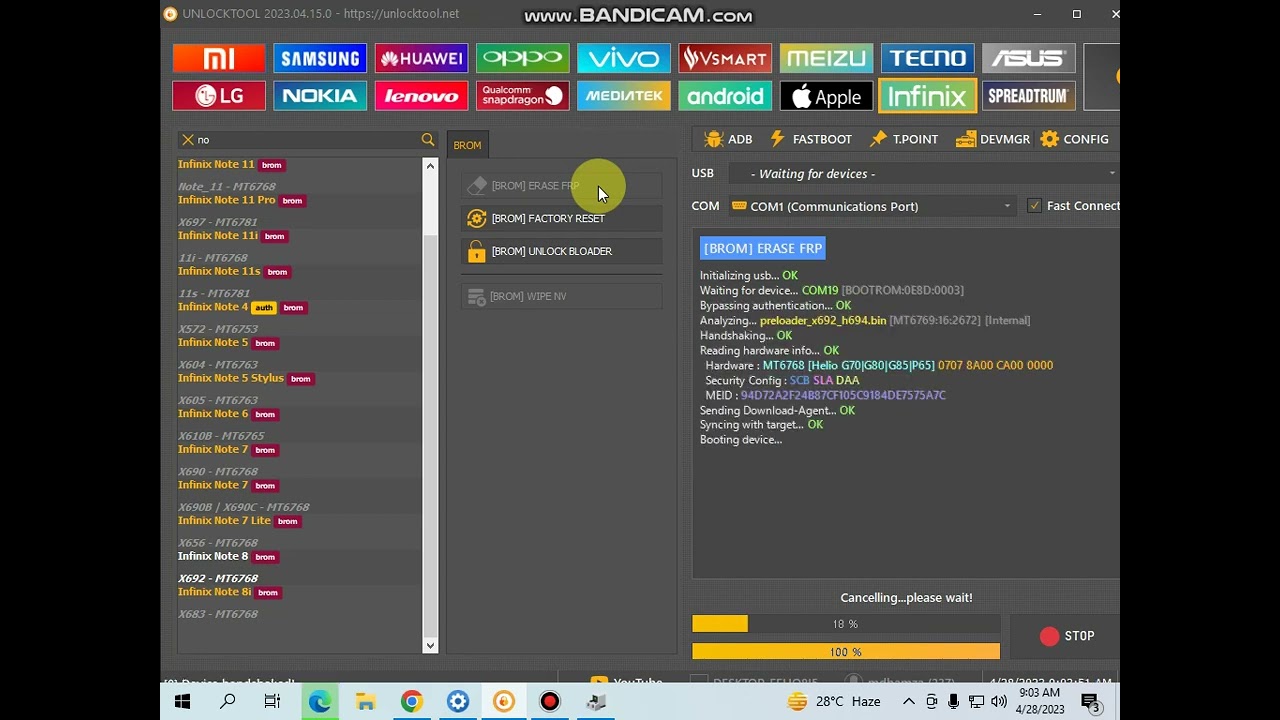Screen dimensions: 1280x720
Task: Select the MediaTek brand logo
Action: click(624, 96)
